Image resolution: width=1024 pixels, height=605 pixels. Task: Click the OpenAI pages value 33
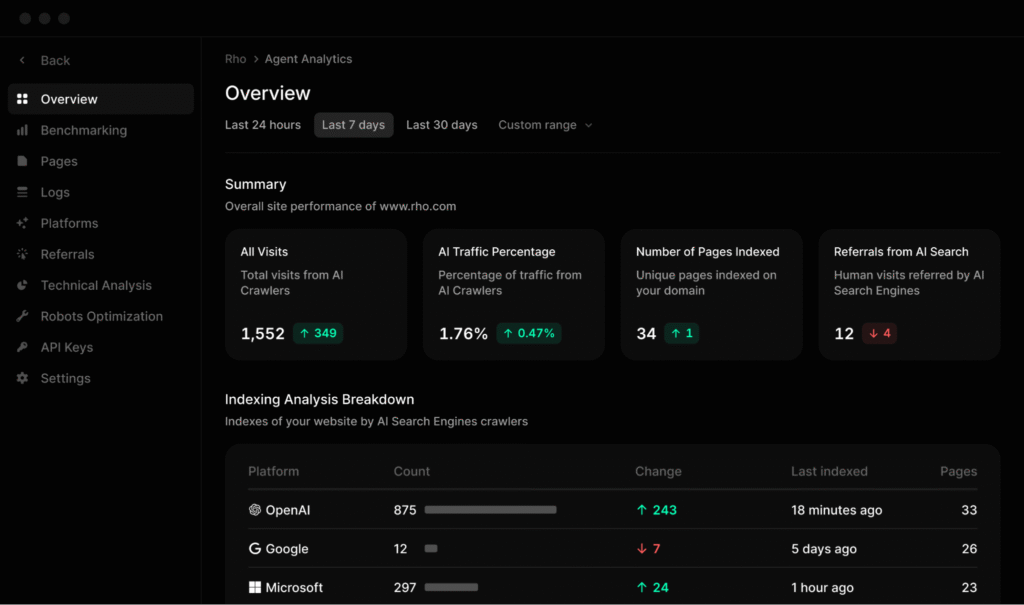click(x=969, y=510)
